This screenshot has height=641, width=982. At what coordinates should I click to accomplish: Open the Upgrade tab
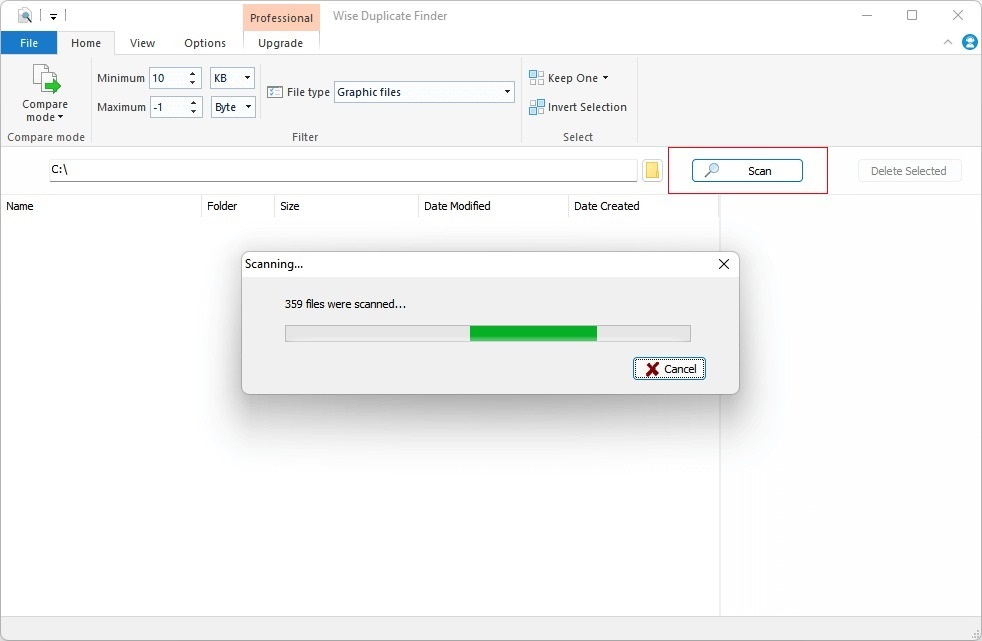click(x=281, y=43)
